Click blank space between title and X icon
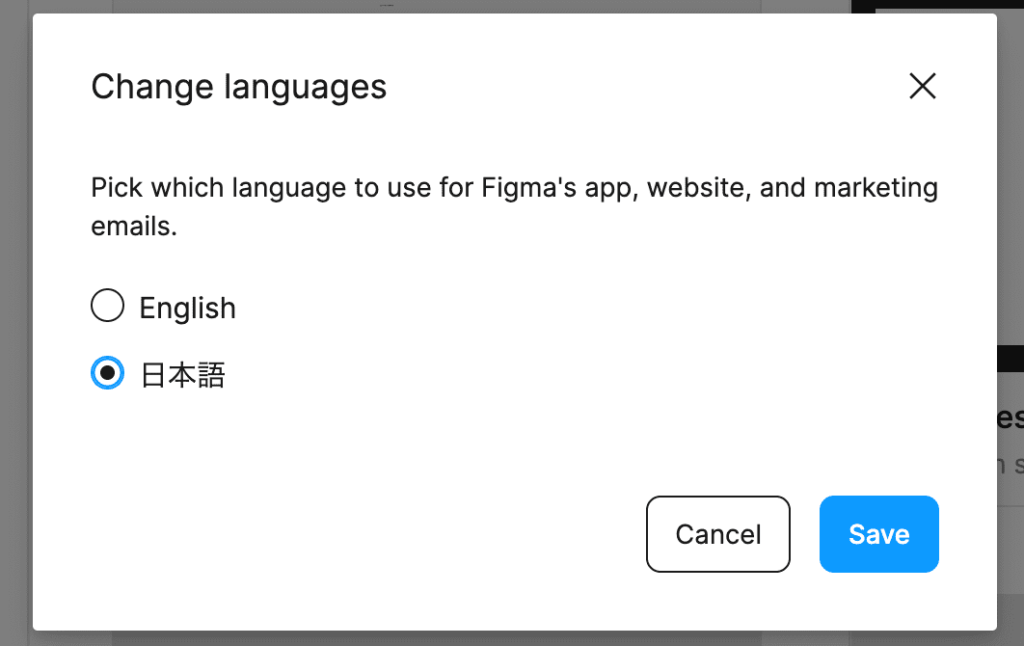The width and height of the screenshot is (1024, 646). point(640,87)
